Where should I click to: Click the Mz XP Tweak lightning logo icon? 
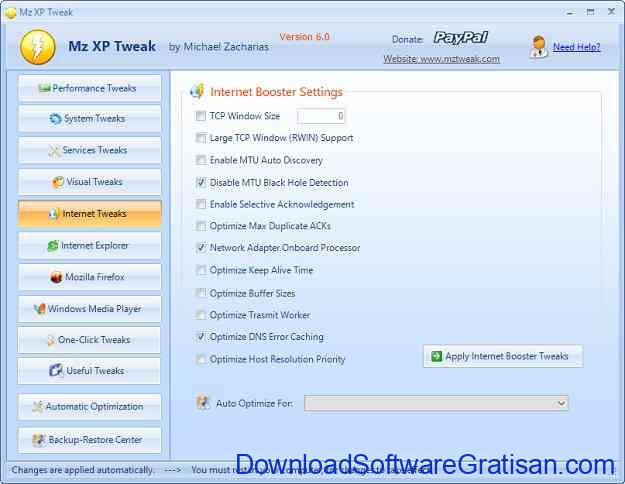coord(38,47)
